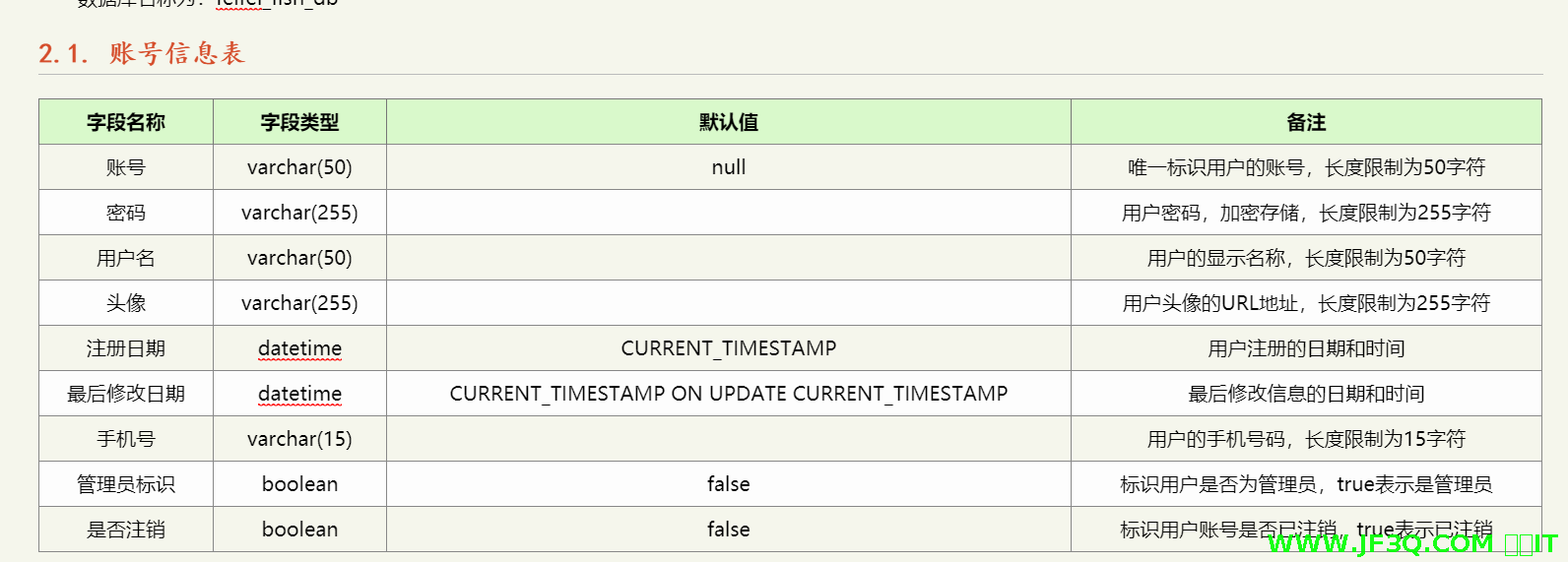Click the "2.1. 账号信息表" section heading
This screenshot has height=562, width=1568.
[142, 53]
